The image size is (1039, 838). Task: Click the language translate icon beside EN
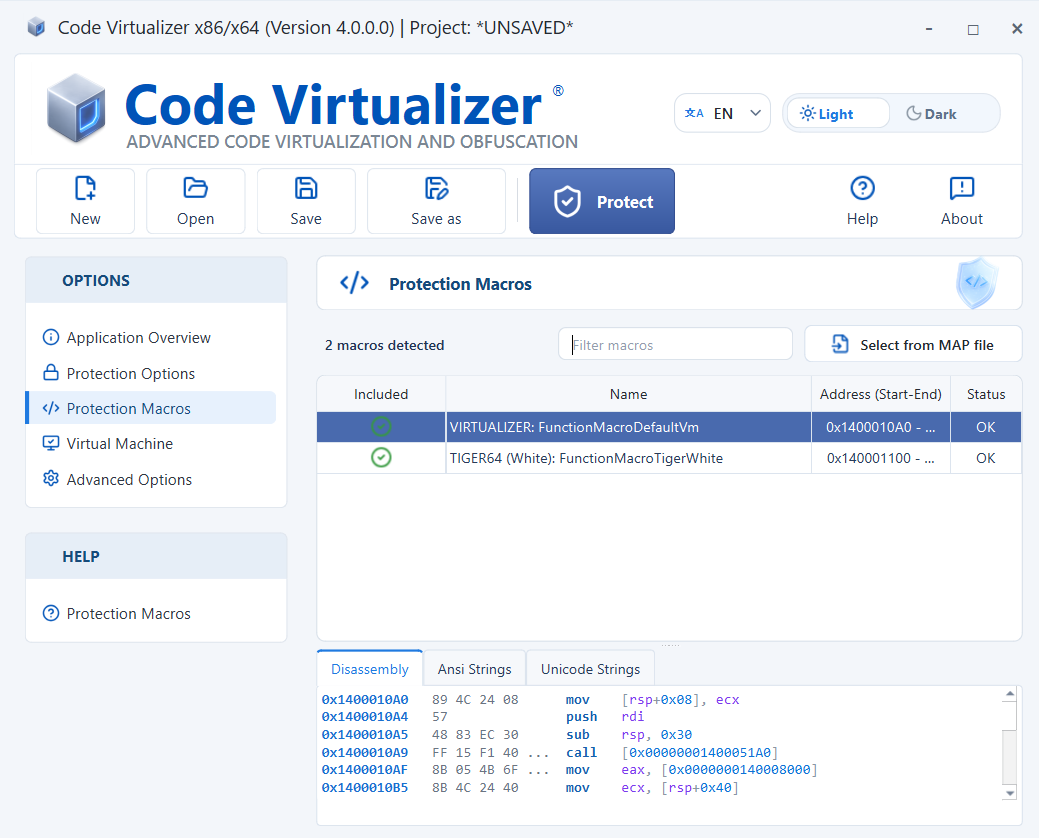pyautogui.click(x=694, y=113)
